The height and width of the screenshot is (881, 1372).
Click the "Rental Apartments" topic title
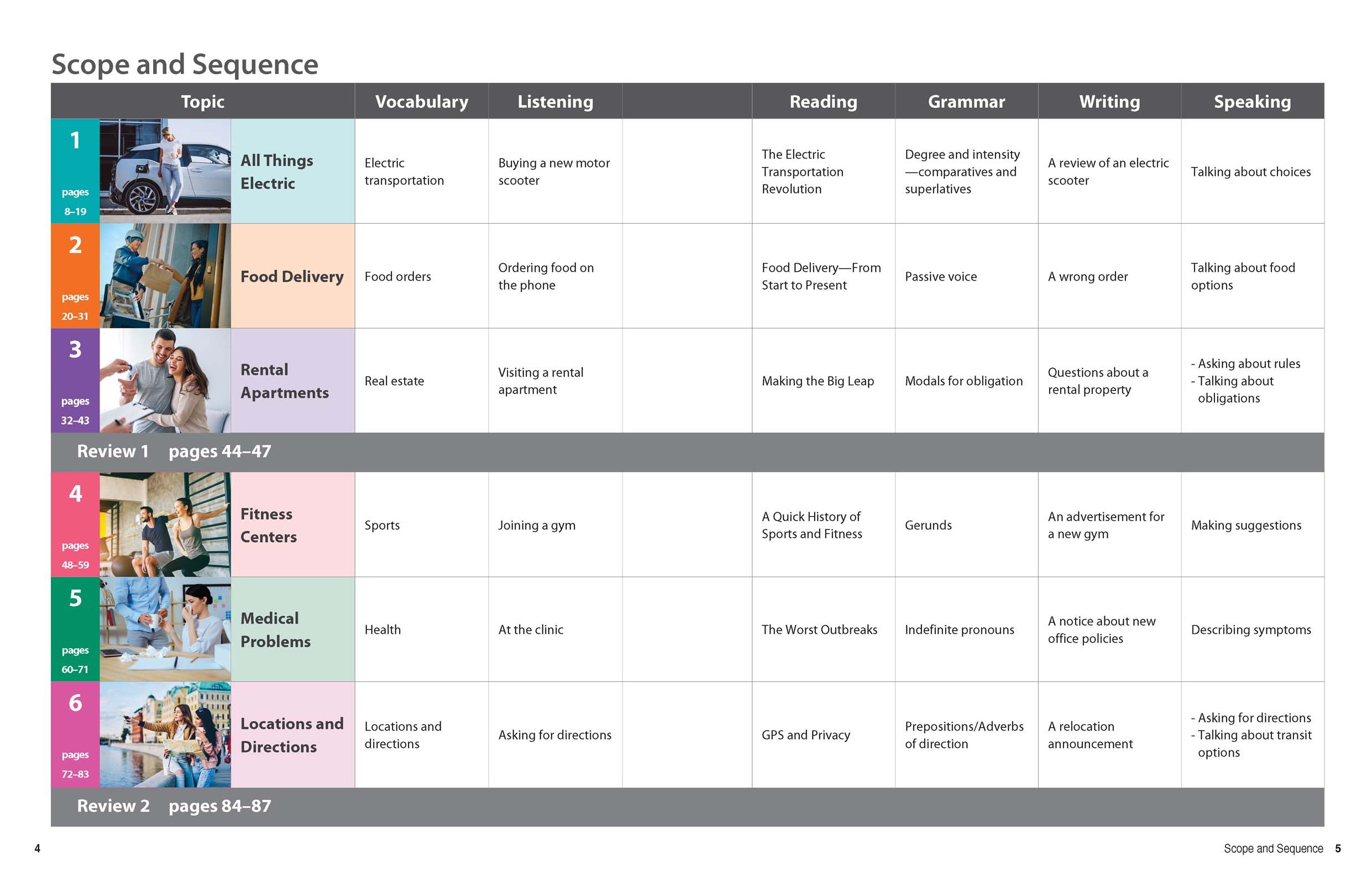point(284,381)
